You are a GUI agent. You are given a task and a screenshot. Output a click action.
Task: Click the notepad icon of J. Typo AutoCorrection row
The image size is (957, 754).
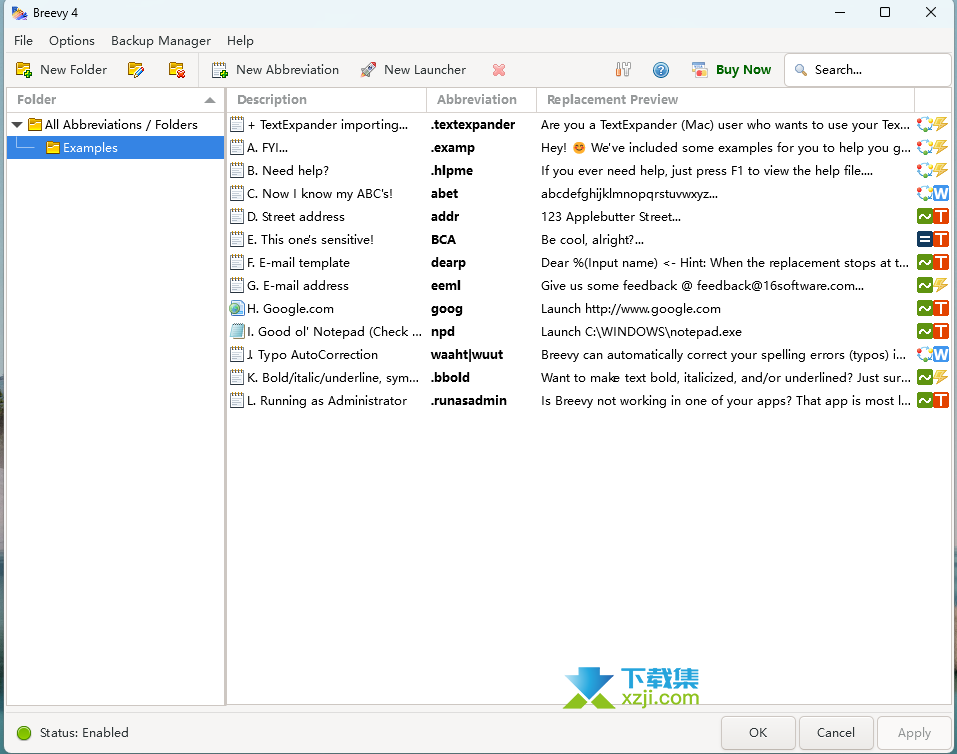237,355
